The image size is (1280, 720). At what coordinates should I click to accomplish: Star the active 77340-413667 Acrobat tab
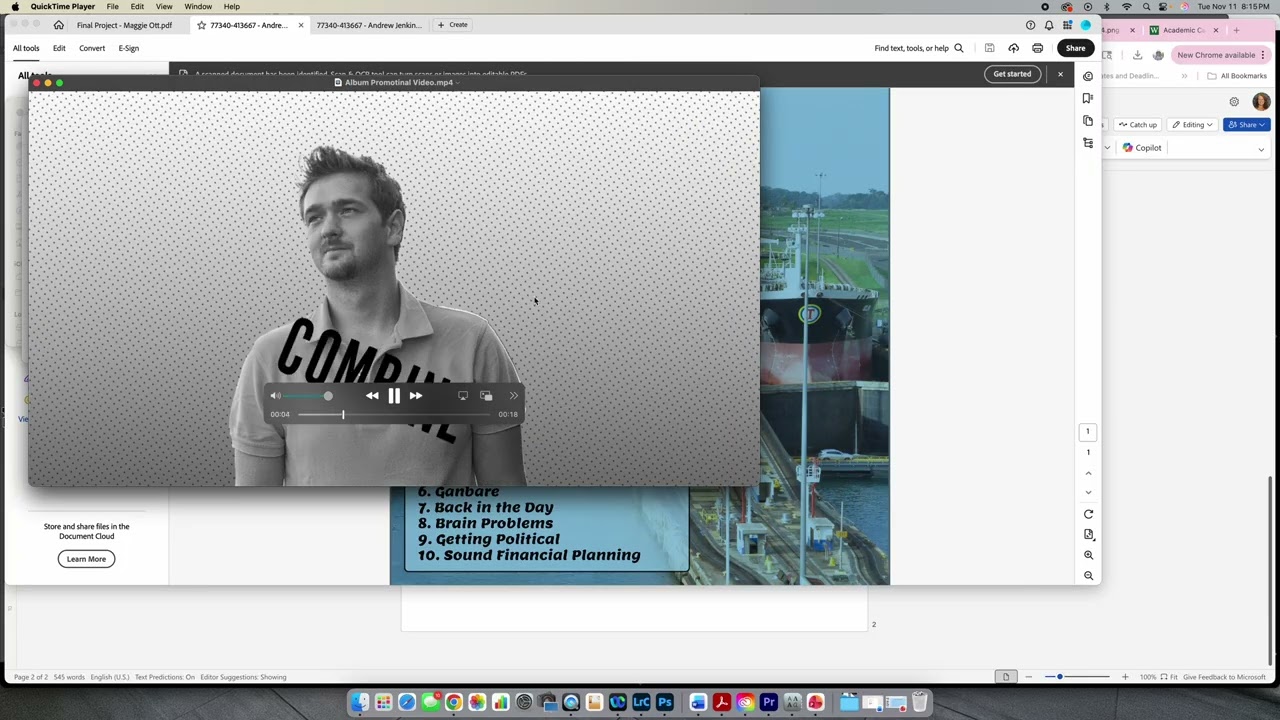pos(201,25)
